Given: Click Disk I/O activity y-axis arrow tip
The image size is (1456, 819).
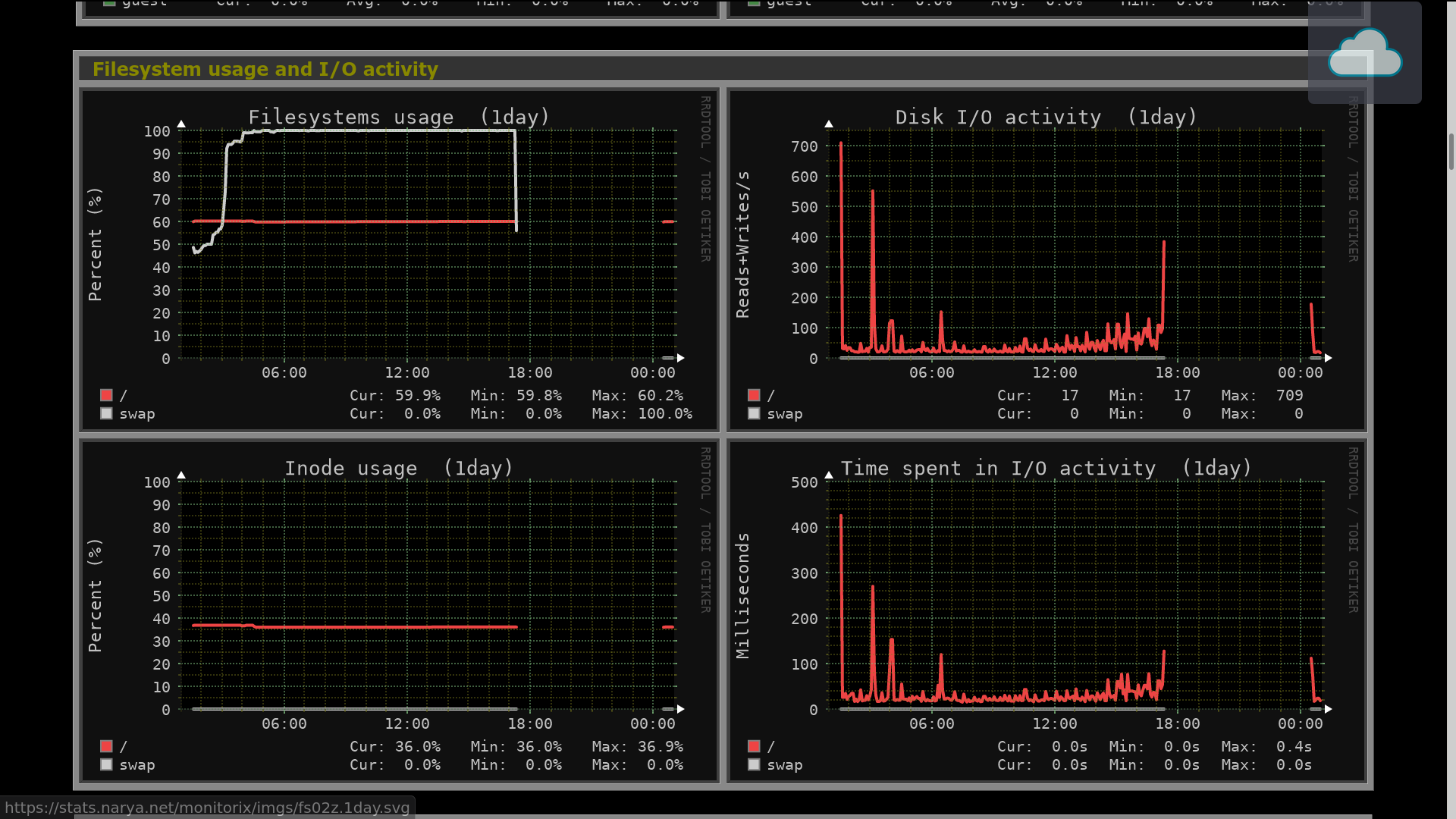Looking at the screenshot, I should click(x=829, y=124).
